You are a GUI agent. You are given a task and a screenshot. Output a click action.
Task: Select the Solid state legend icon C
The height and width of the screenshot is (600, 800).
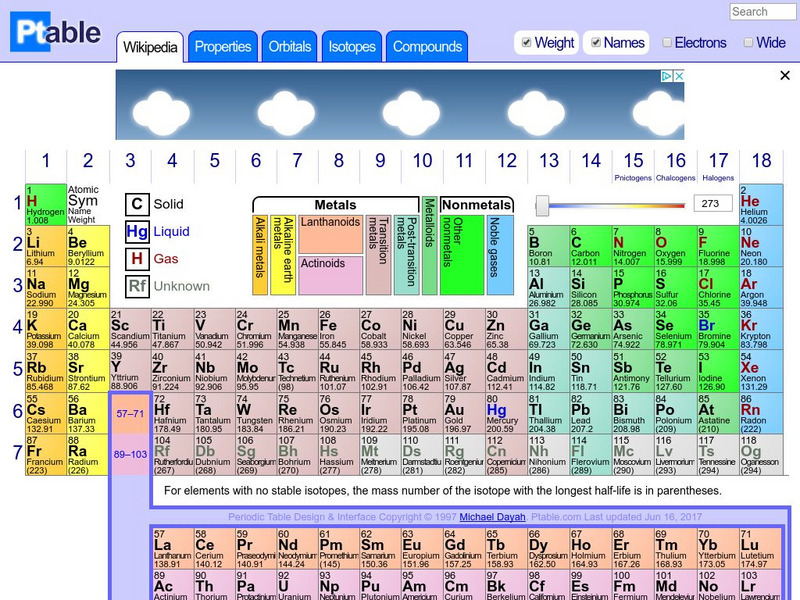point(137,204)
